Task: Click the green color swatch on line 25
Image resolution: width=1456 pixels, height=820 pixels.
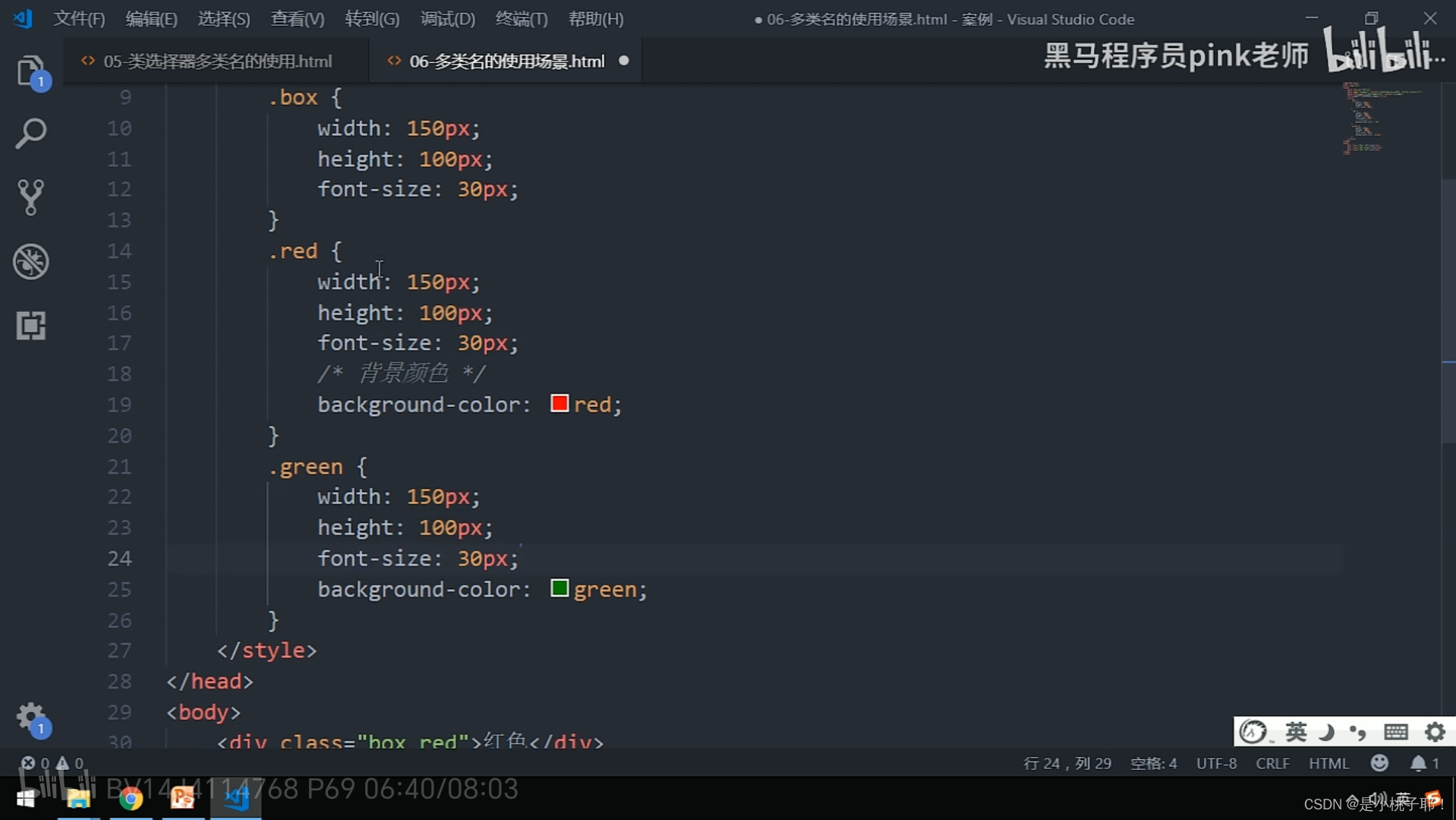Action: pos(559,588)
